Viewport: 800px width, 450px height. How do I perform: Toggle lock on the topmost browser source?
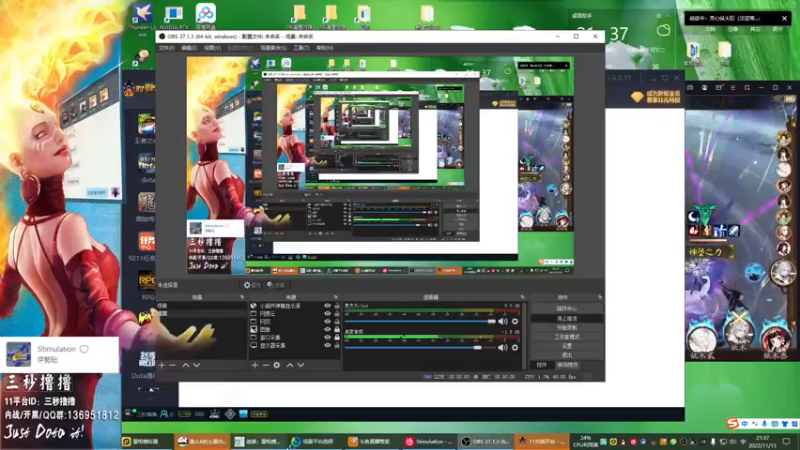(337, 306)
